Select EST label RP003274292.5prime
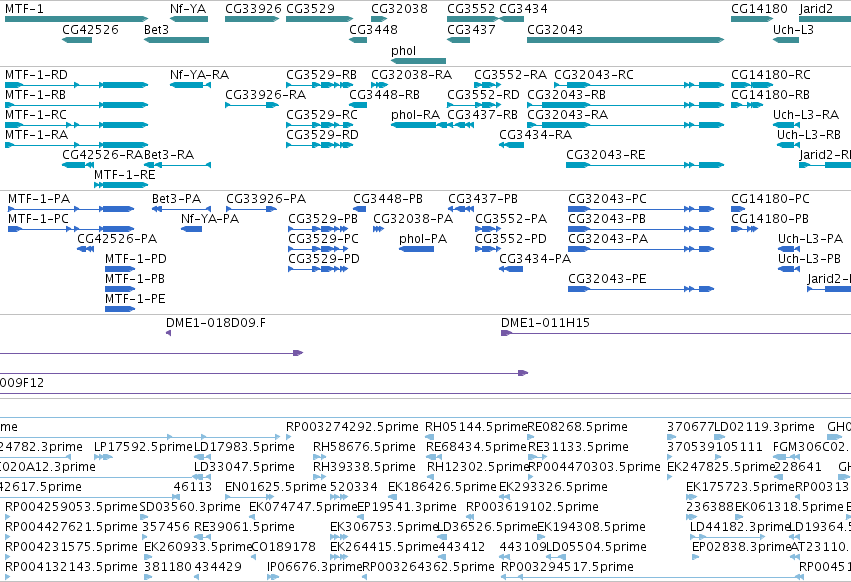Image resolution: width=851 pixels, height=582 pixels. [x=352, y=427]
